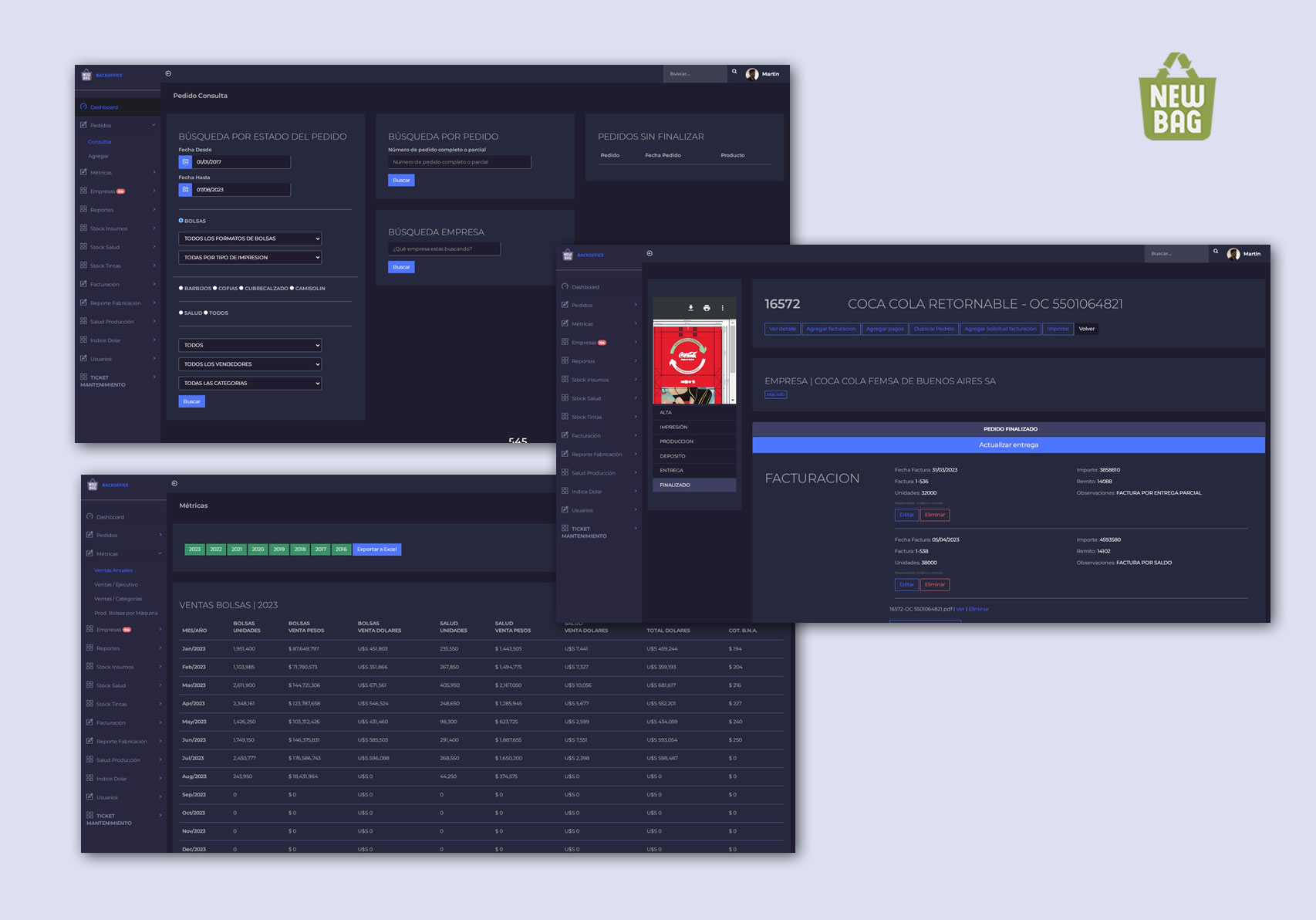Click Agregar pagos button on order 16572
This screenshot has height=920, width=1316.
click(x=885, y=329)
